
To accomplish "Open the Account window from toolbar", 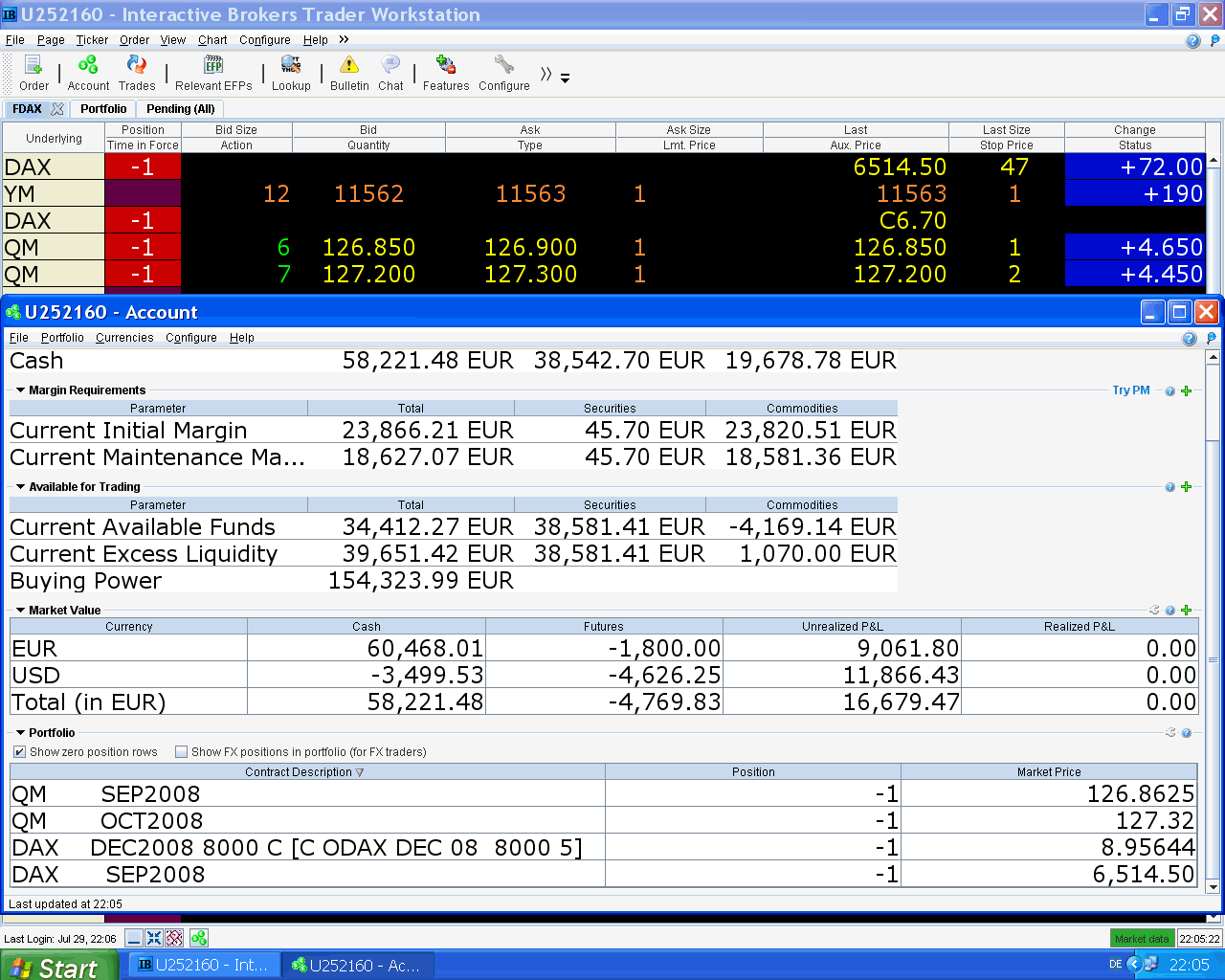I will (x=88, y=73).
